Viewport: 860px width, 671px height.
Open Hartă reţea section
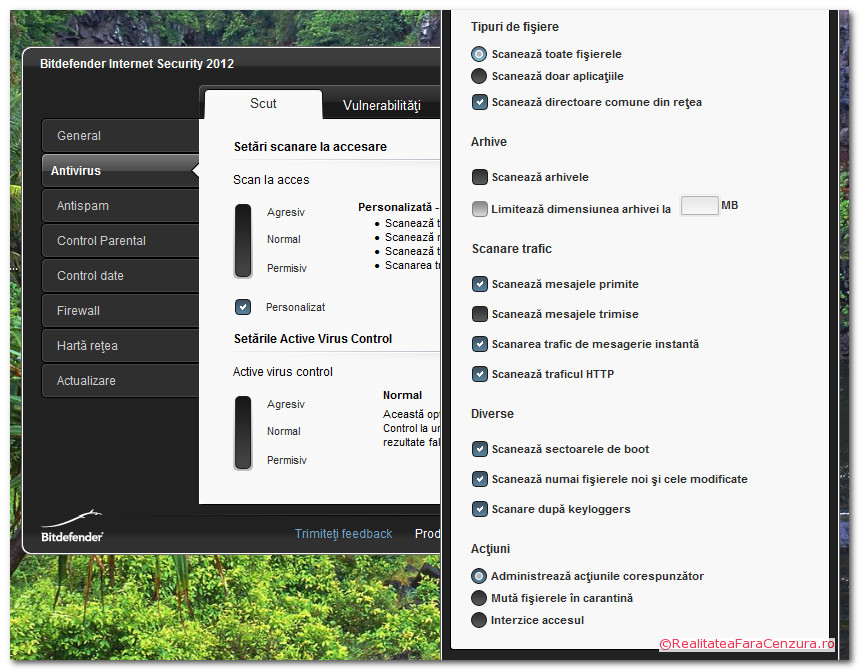tap(120, 346)
